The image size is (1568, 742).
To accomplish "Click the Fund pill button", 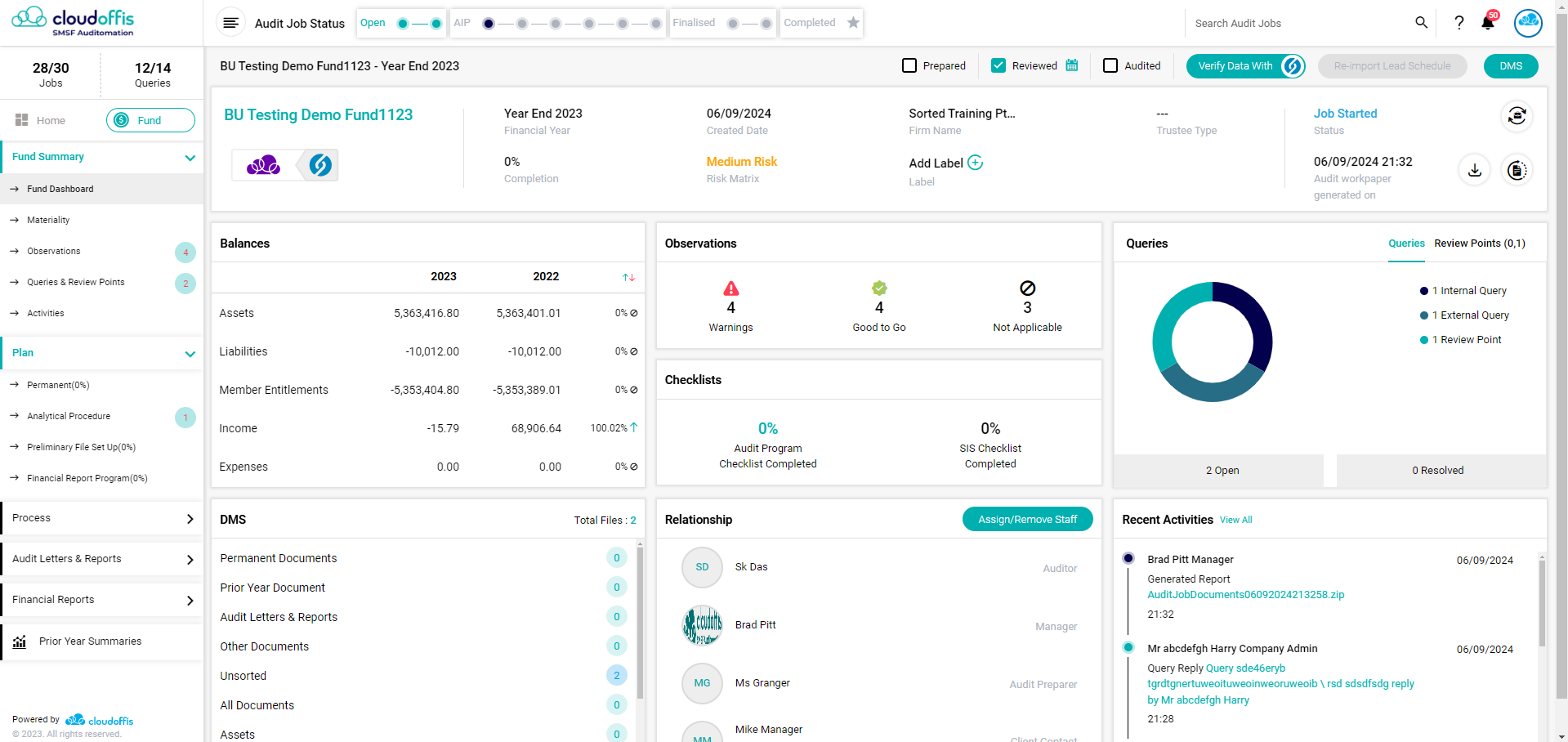I will click(150, 120).
